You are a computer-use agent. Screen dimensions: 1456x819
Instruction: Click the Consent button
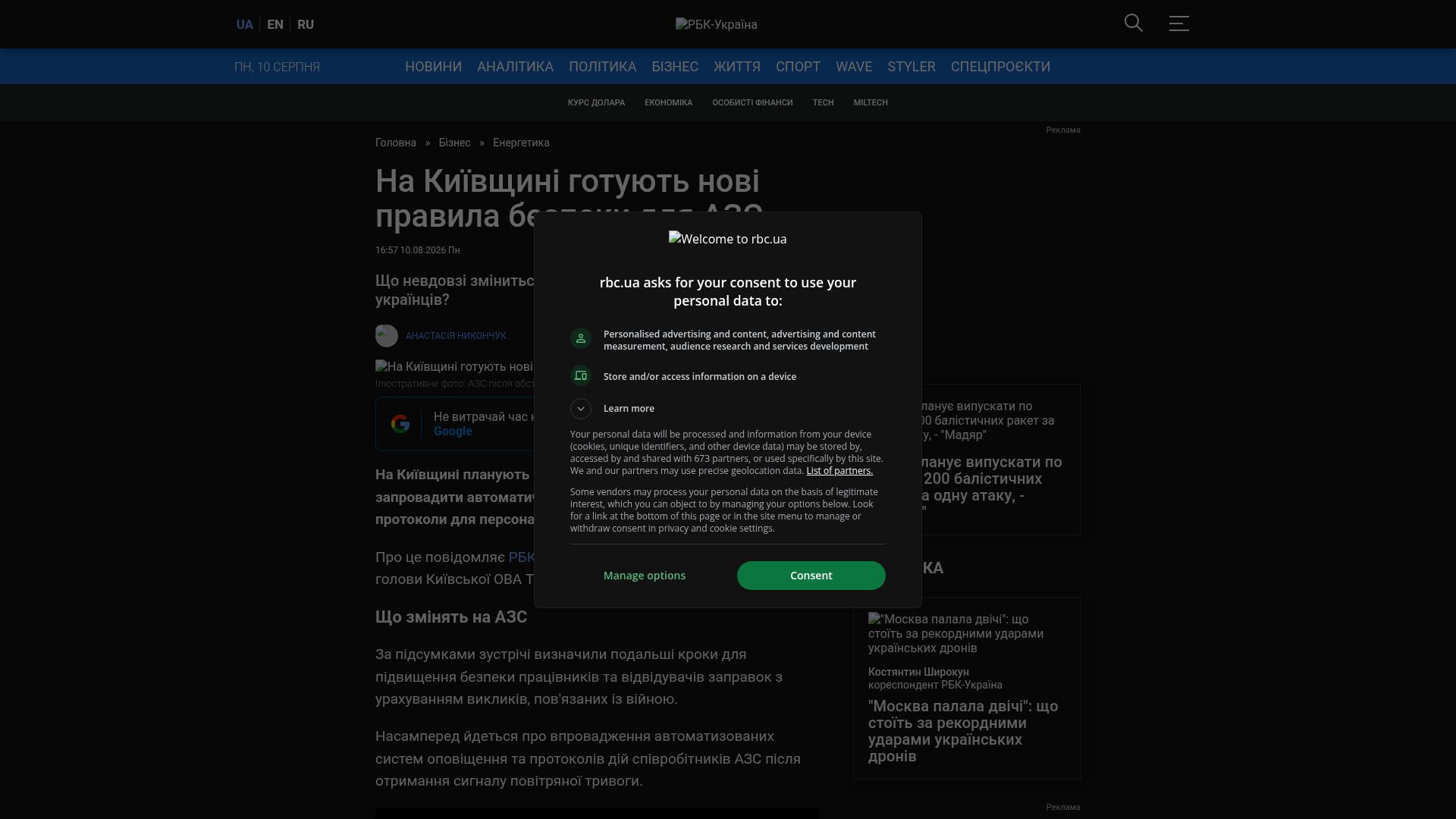[x=811, y=576]
